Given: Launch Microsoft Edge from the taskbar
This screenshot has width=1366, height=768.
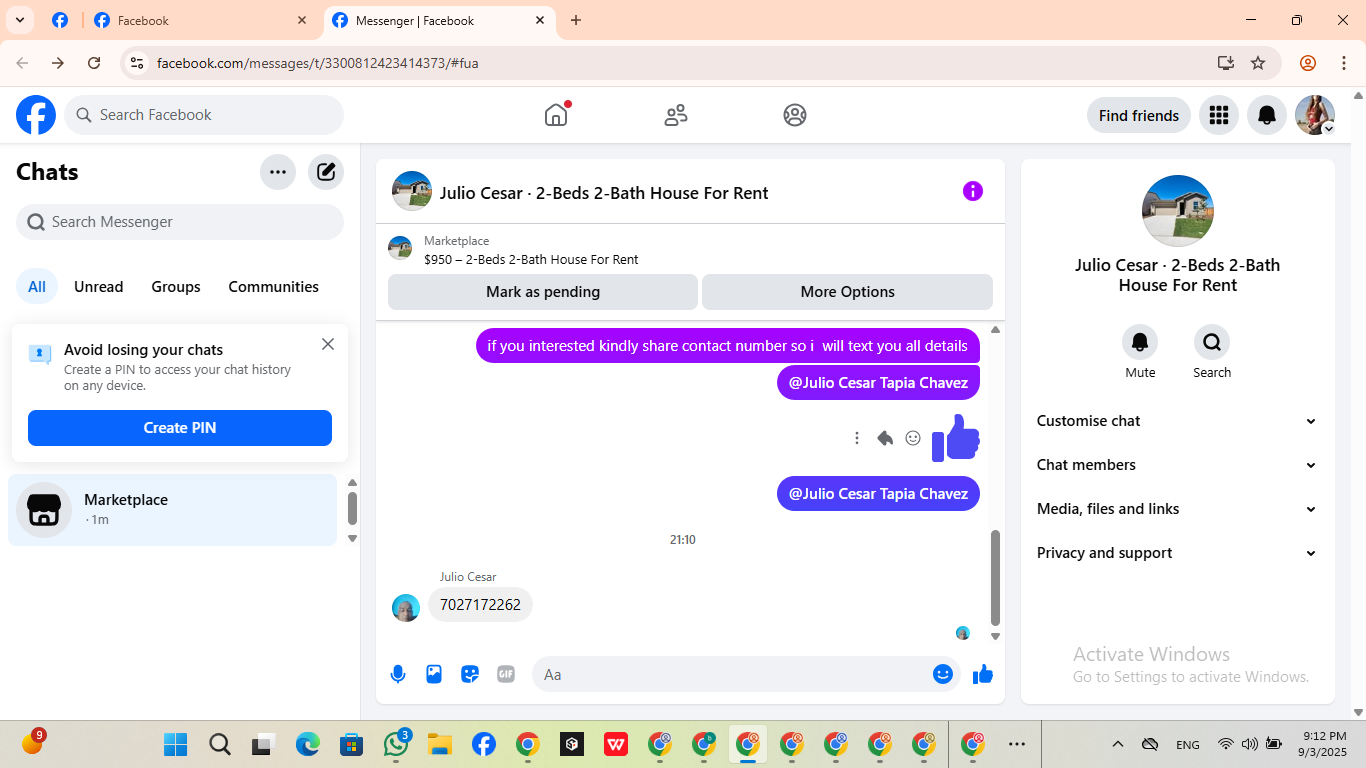Looking at the screenshot, I should click(308, 745).
